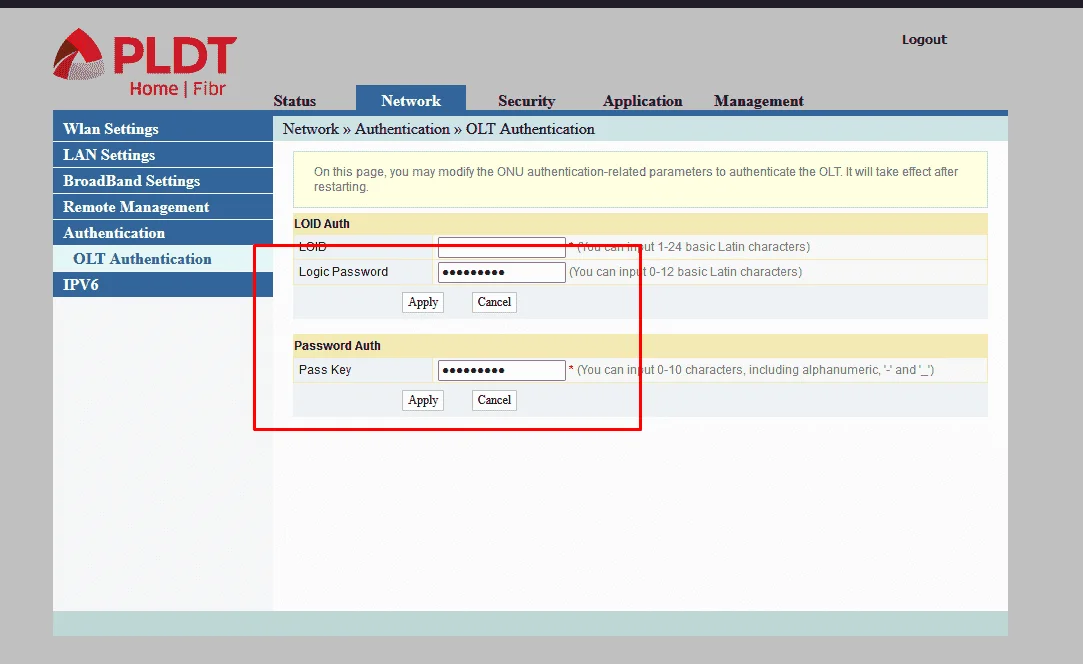
Task: Cancel the Password Auth changes
Action: coord(494,400)
